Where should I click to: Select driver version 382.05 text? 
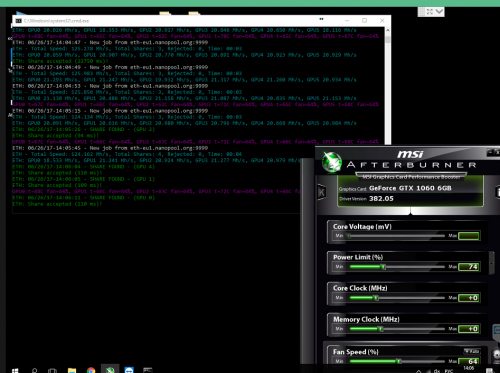pyautogui.click(x=381, y=199)
